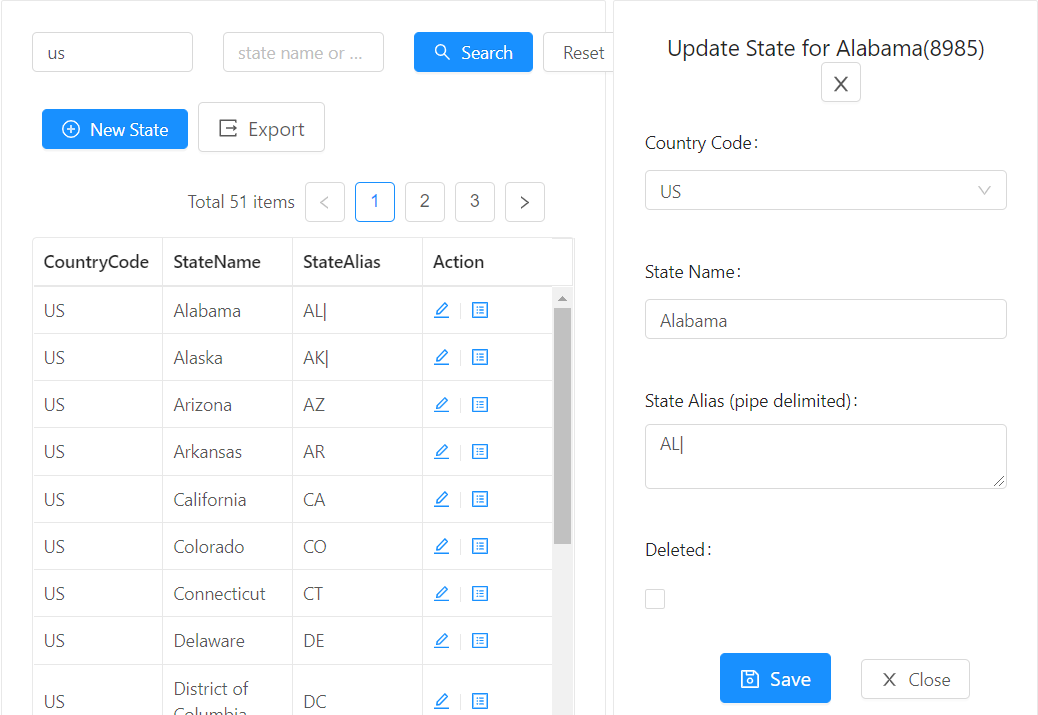
Task: Open the details list icon for Delaware
Action: point(480,640)
